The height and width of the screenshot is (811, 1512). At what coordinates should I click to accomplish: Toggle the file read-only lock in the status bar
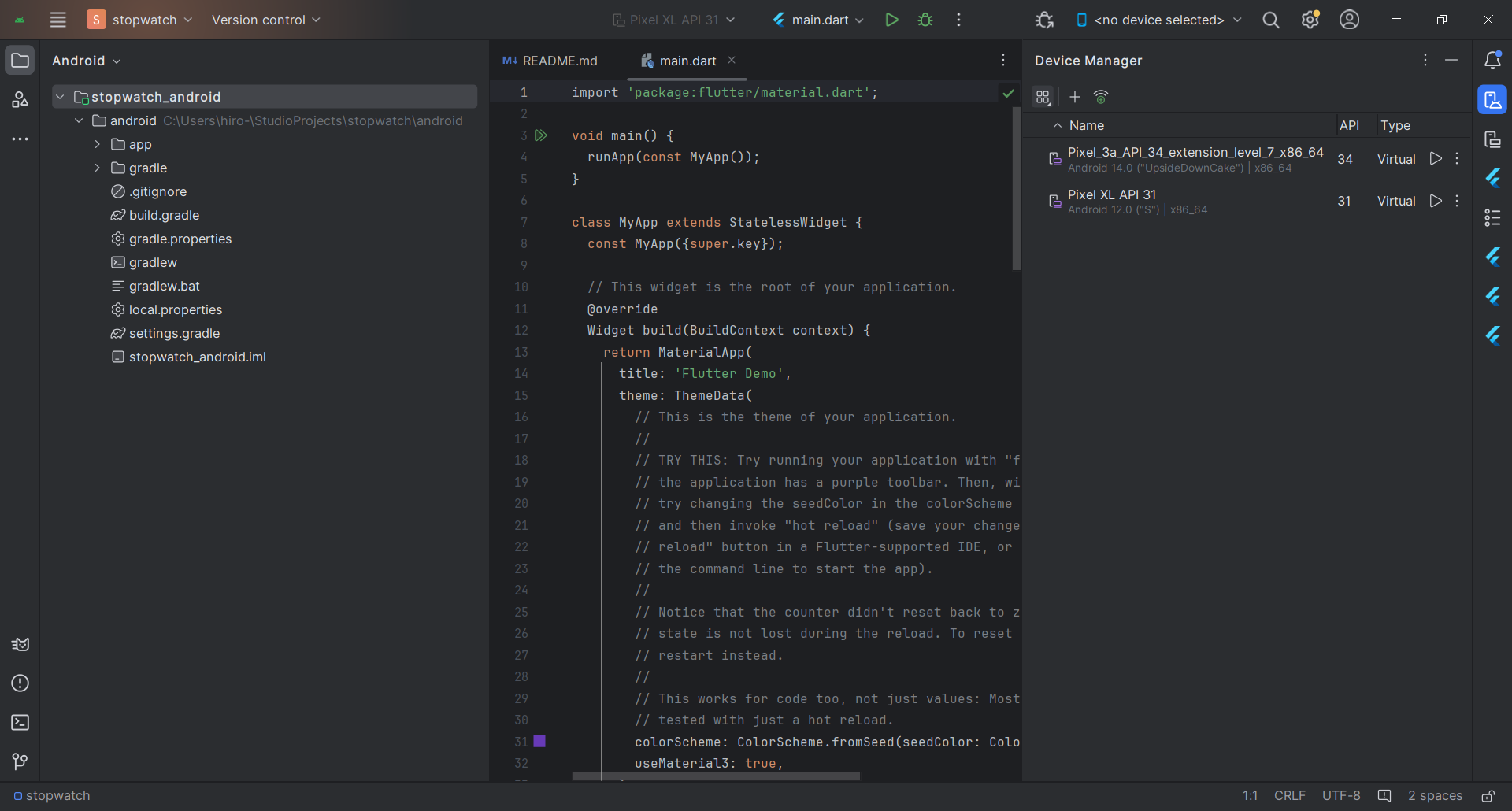click(x=1488, y=796)
